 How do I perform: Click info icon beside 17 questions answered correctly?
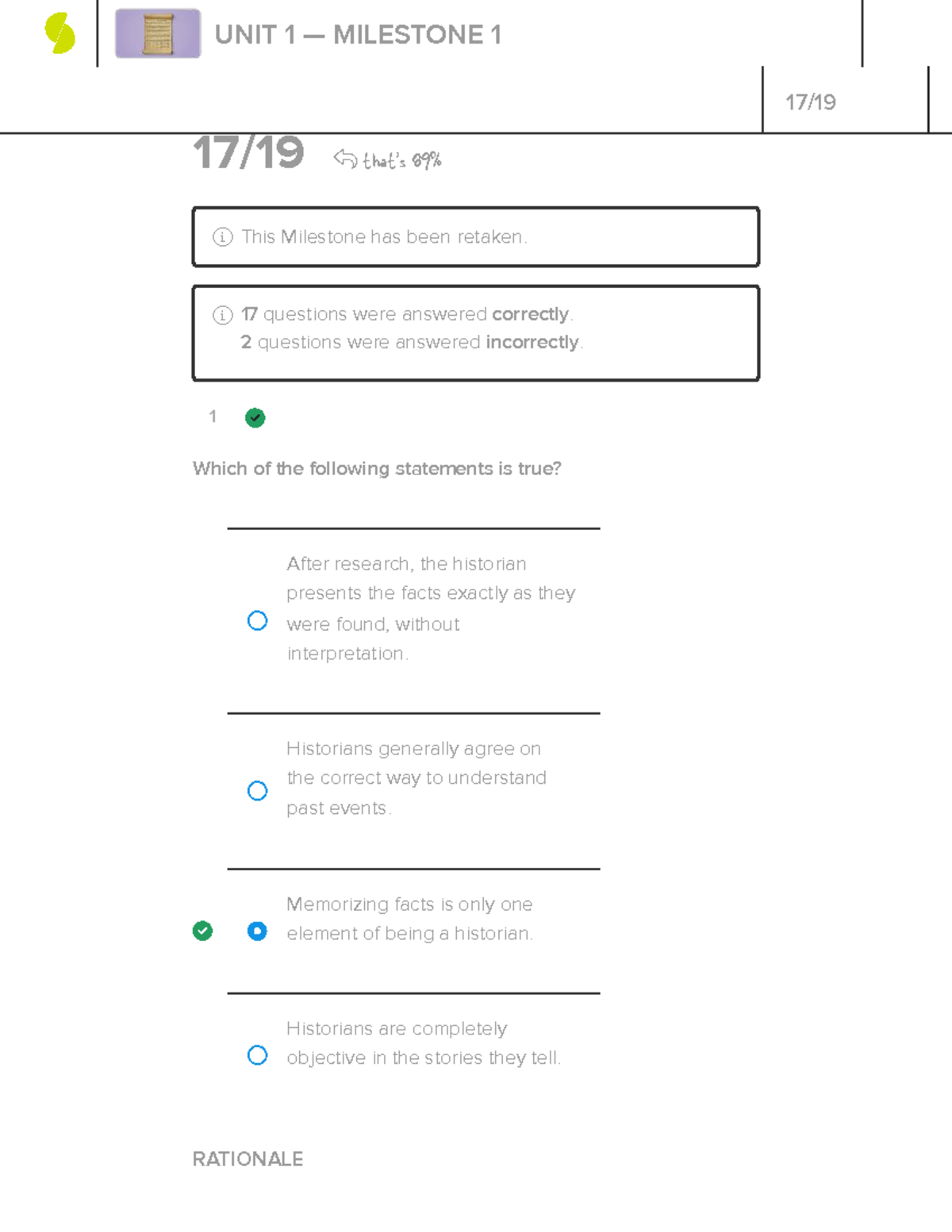coord(223,315)
